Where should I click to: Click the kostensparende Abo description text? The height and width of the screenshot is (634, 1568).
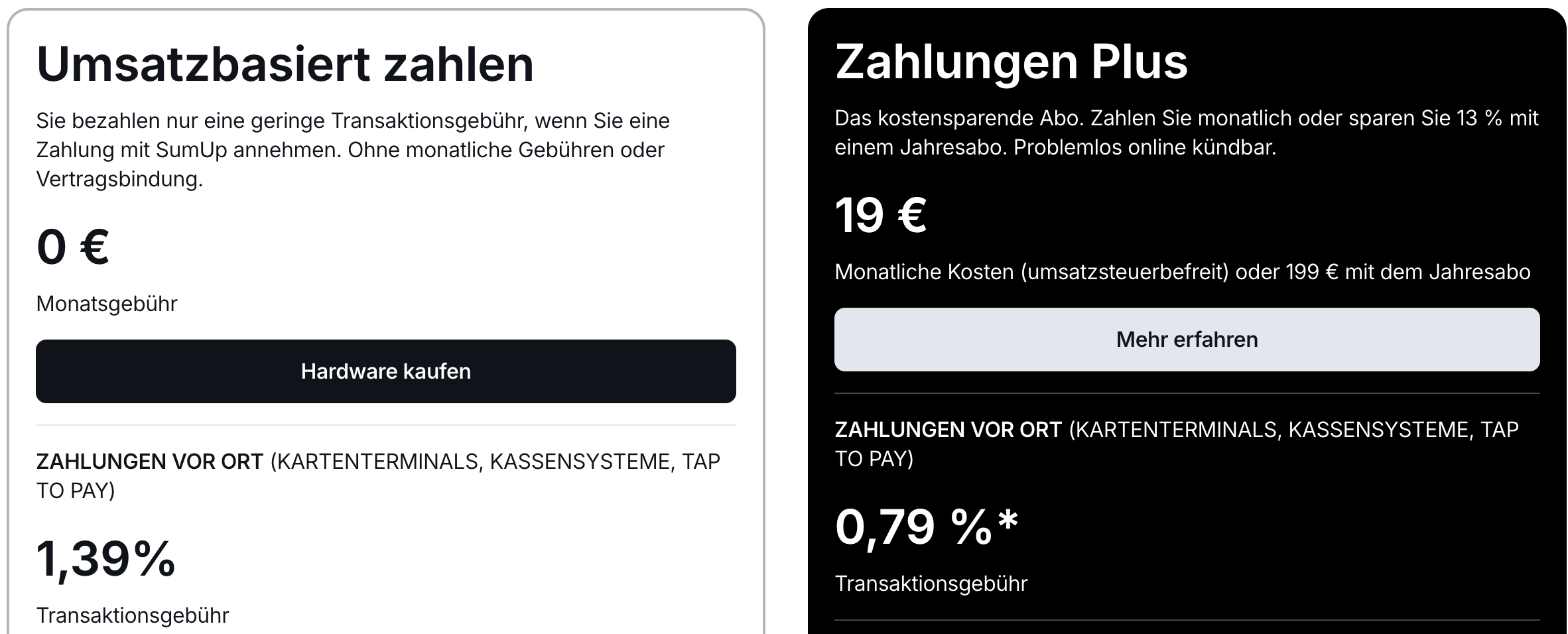1186,133
